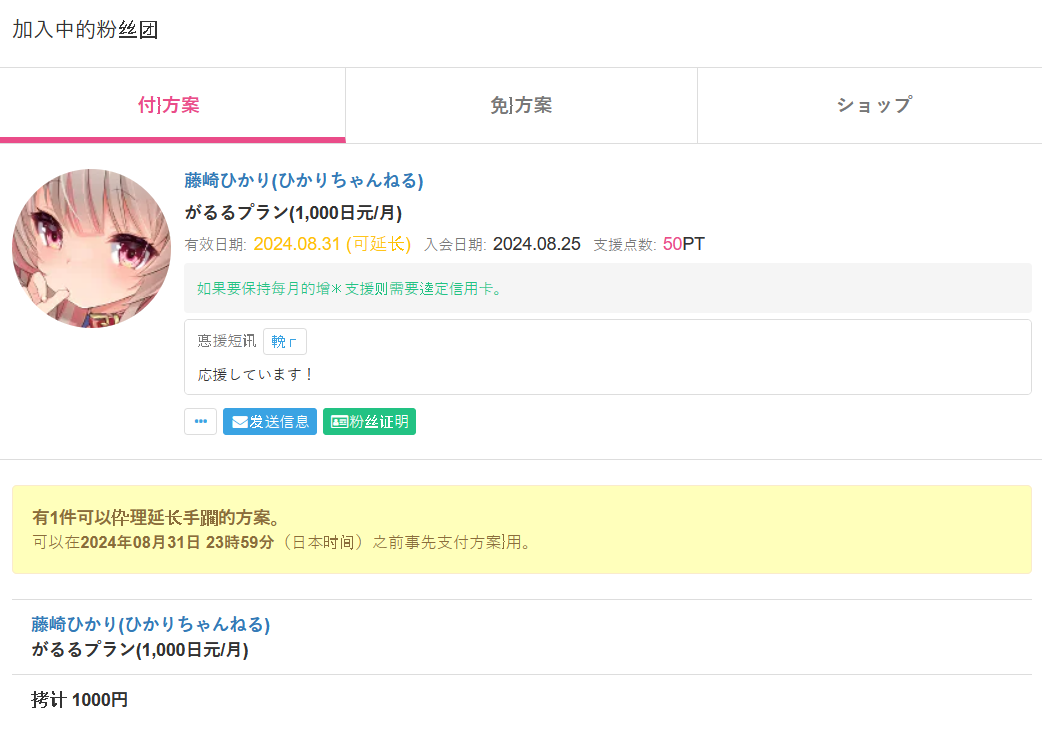Click the 粉丝证明 fan certificate button text
Screen dimensions: 1042x742
click(x=379, y=422)
